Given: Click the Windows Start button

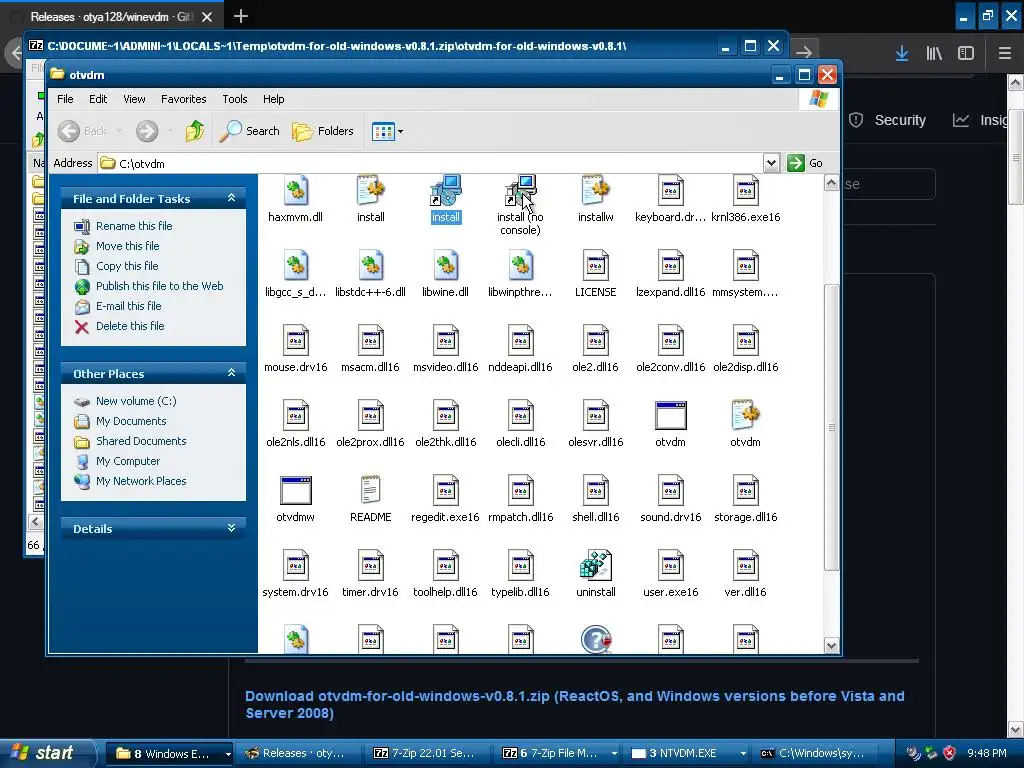Looking at the screenshot, I should tap(47, 754).
